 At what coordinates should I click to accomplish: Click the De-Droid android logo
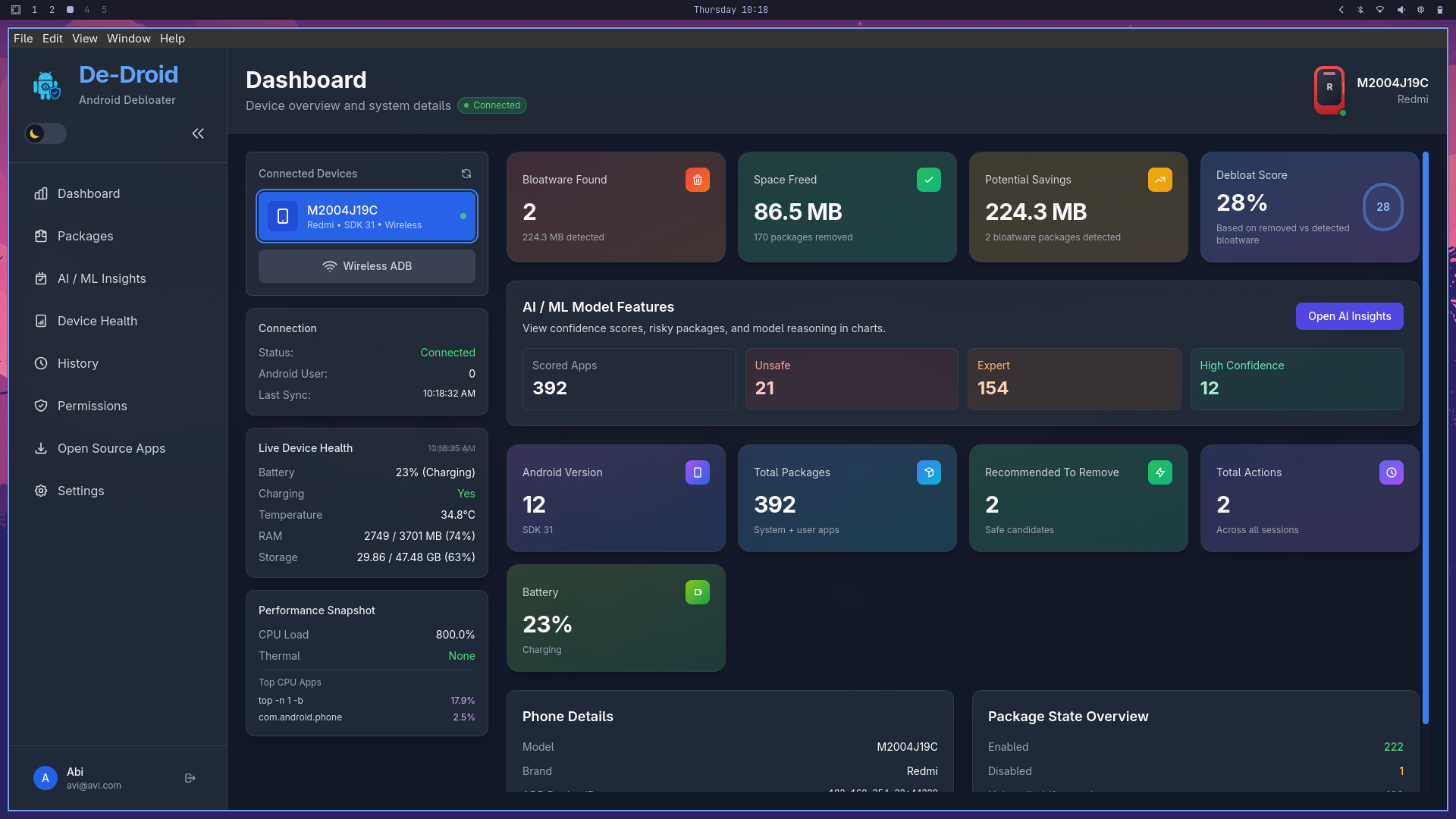pyautogui.click(x=46, y=86)
